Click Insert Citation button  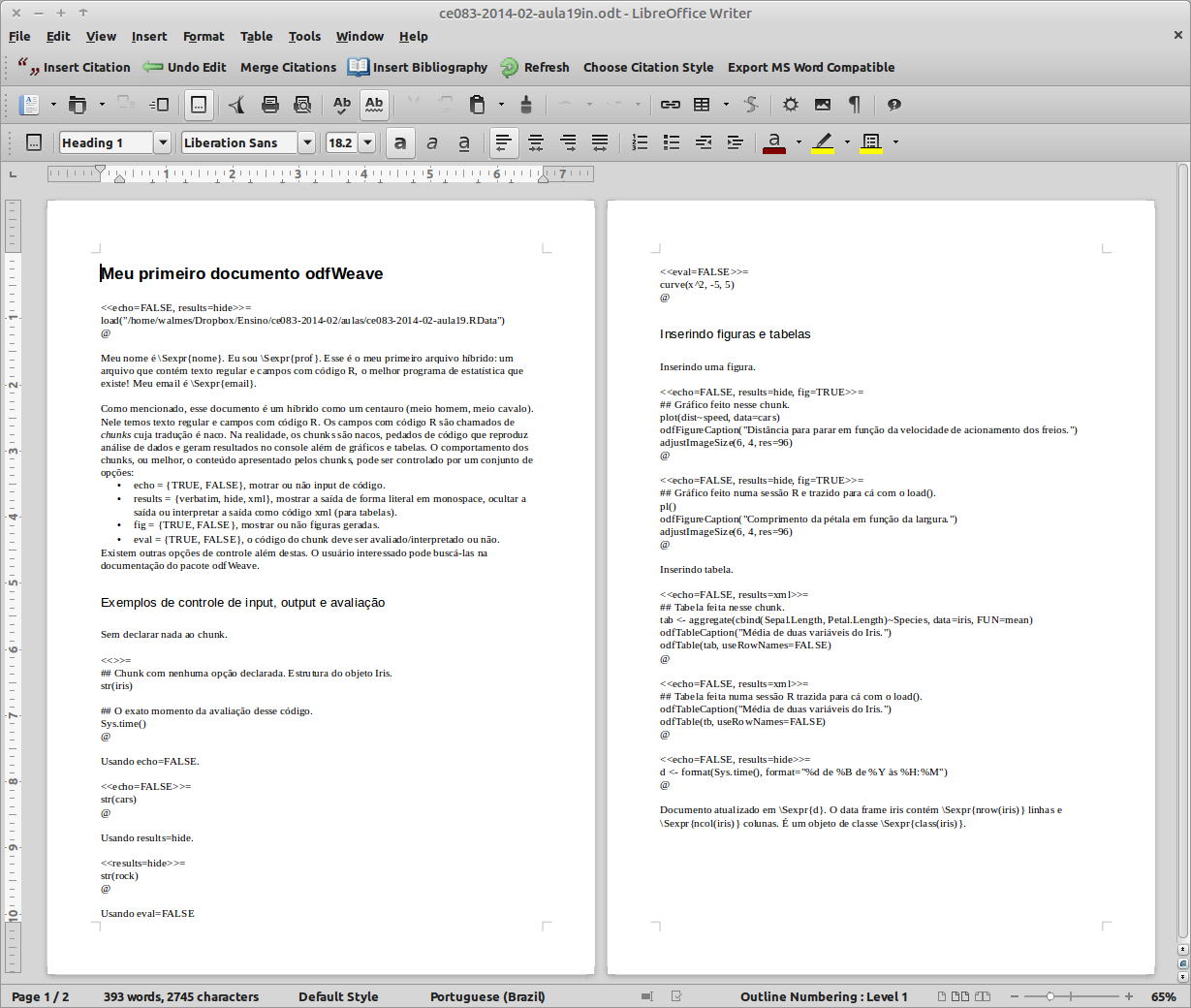tap(75, 68)
